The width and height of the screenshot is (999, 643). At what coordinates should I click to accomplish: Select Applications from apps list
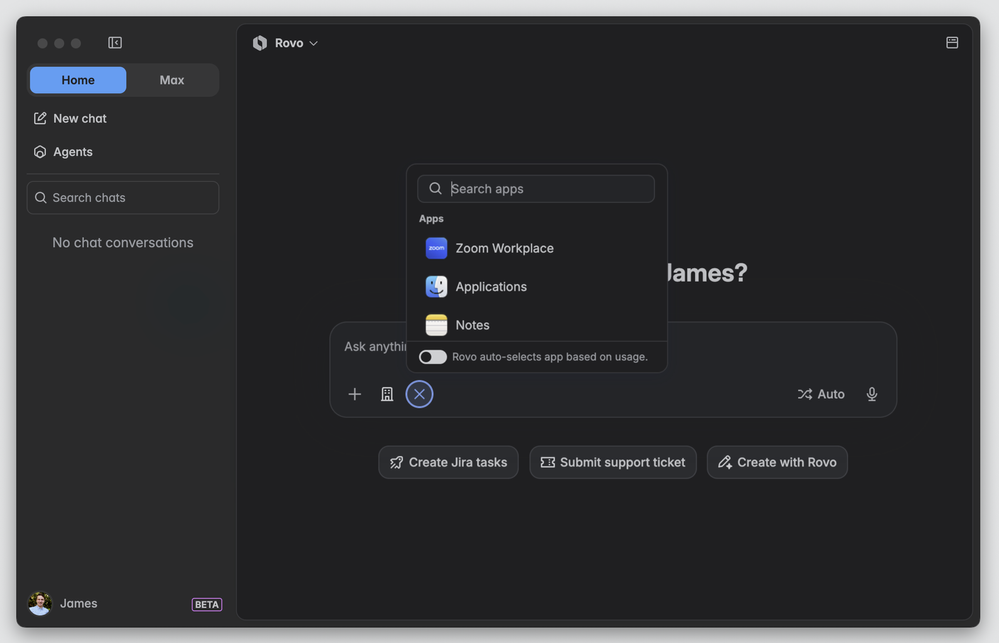click(536, 287)
